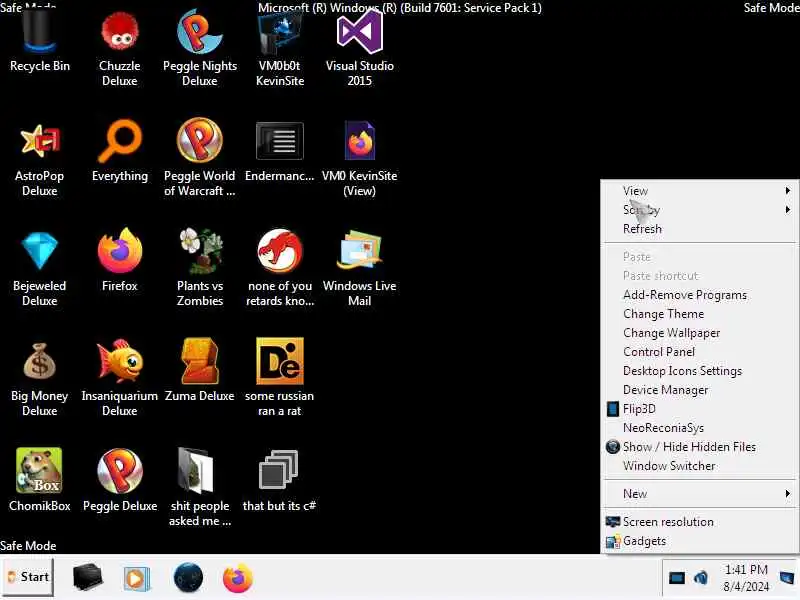The image size is (800, 600).
Task: Open Device Manager from the context menu
Action: [698, 390]
